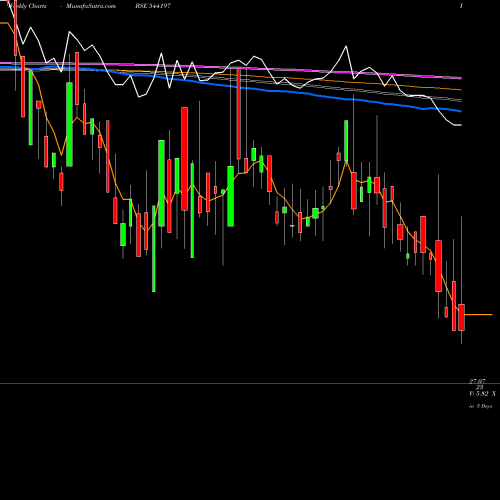Screen dimensions: 500x500
Task: Click the 'in 5 Days' label
Action: coord(480,406)
